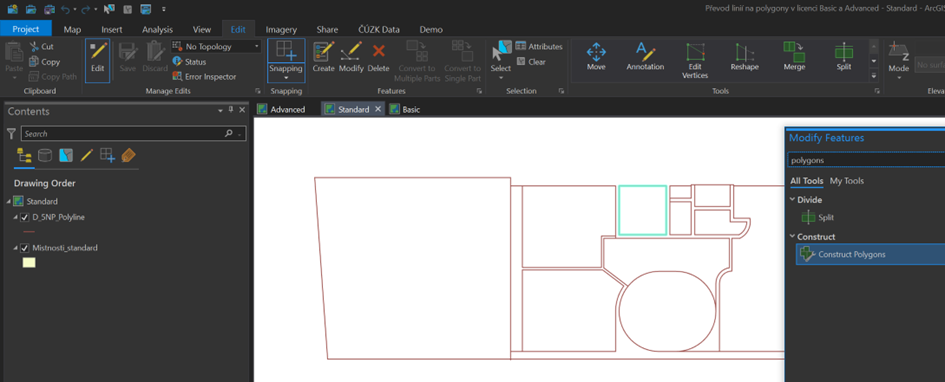Collapse the Construct tool group

point(793,237)
